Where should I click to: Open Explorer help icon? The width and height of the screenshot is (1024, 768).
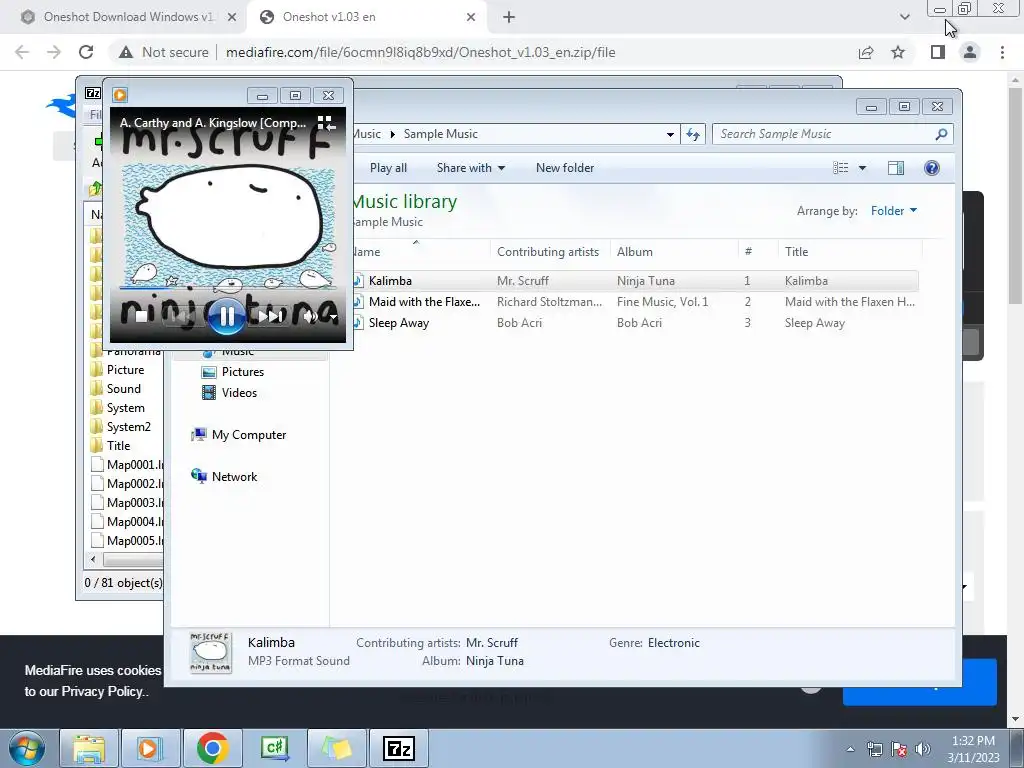pyautogui.click(x=932, y=168)
